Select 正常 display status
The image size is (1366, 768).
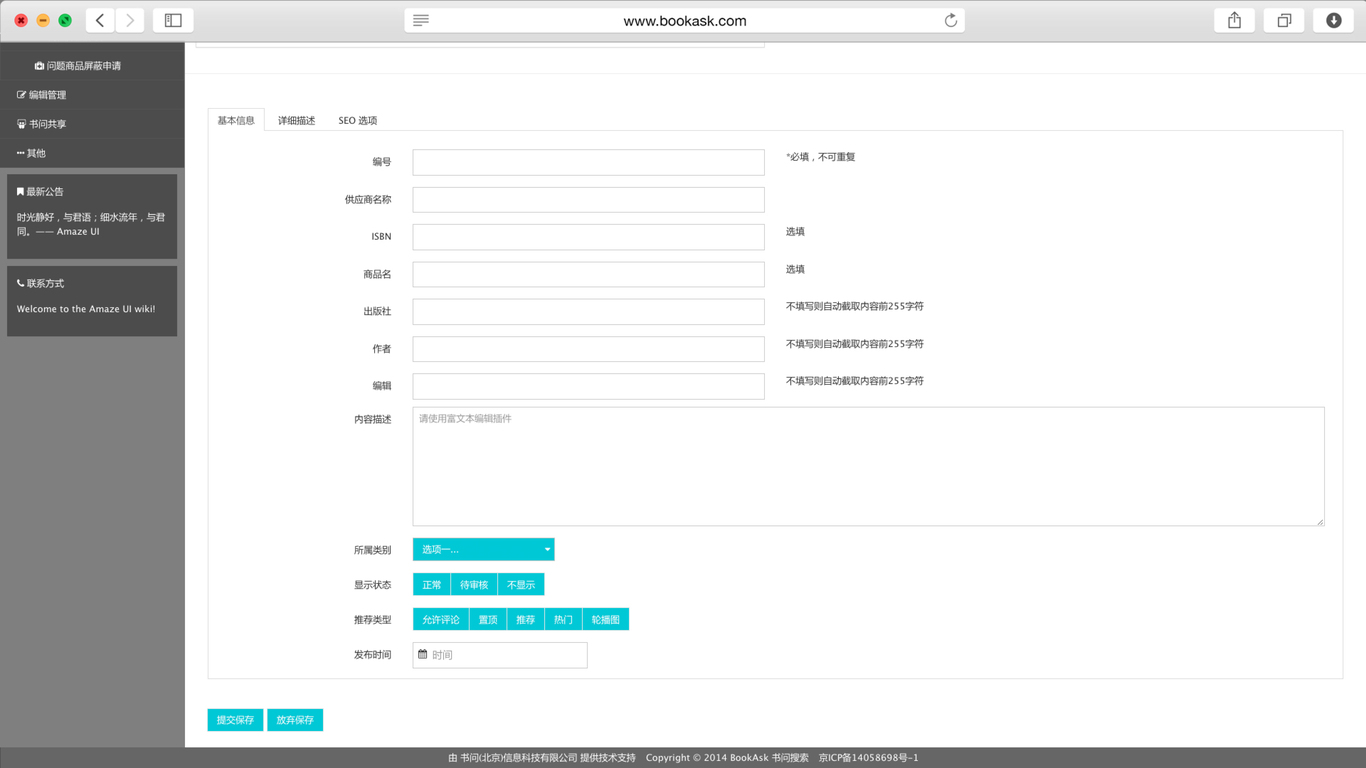point(432,585)
